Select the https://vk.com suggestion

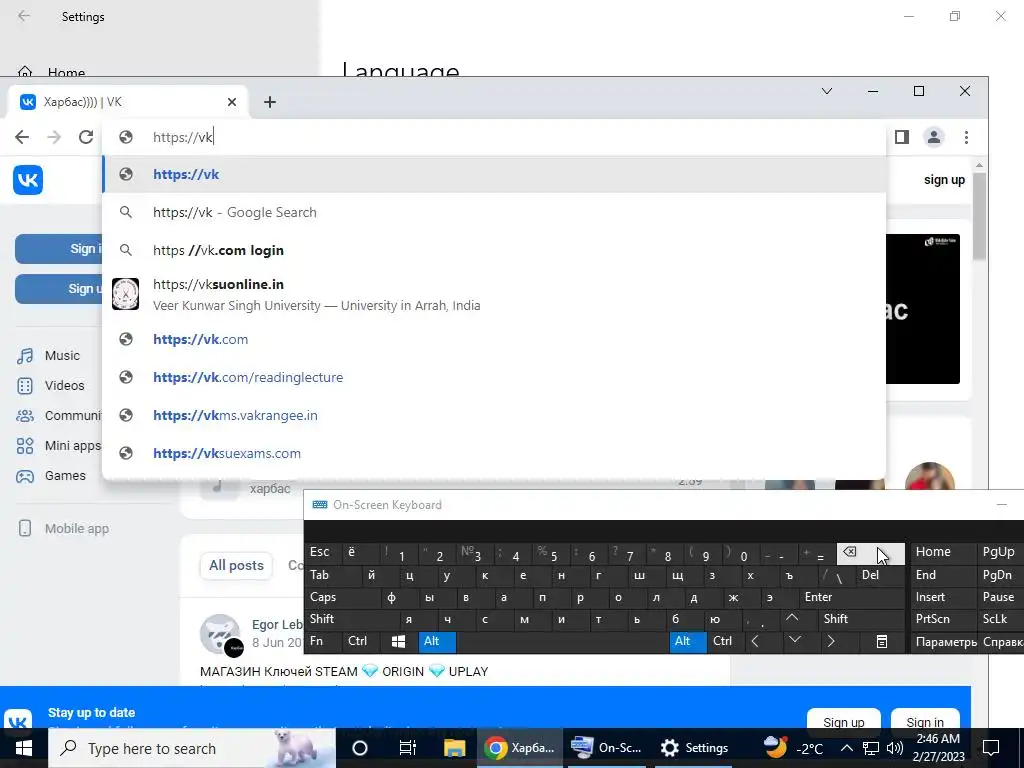pyautogui.click(x=494, y=339)
